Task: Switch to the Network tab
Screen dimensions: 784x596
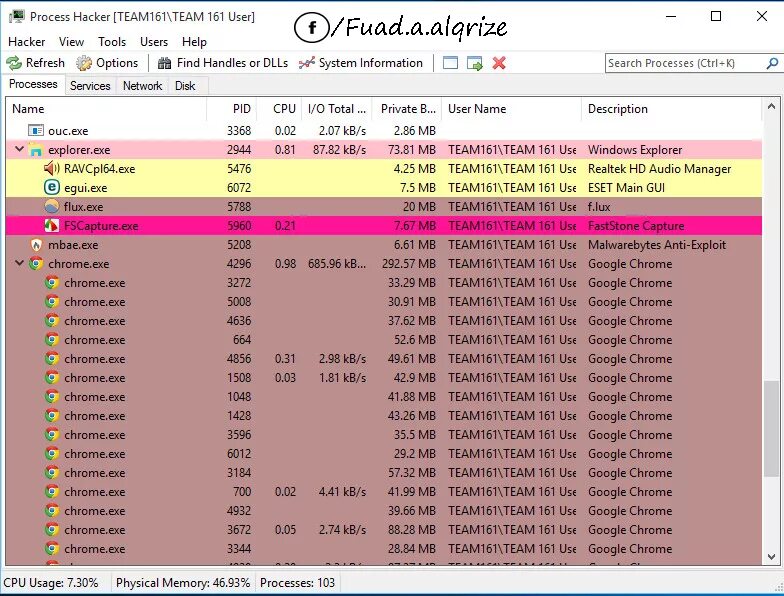Action: (142, 86)
